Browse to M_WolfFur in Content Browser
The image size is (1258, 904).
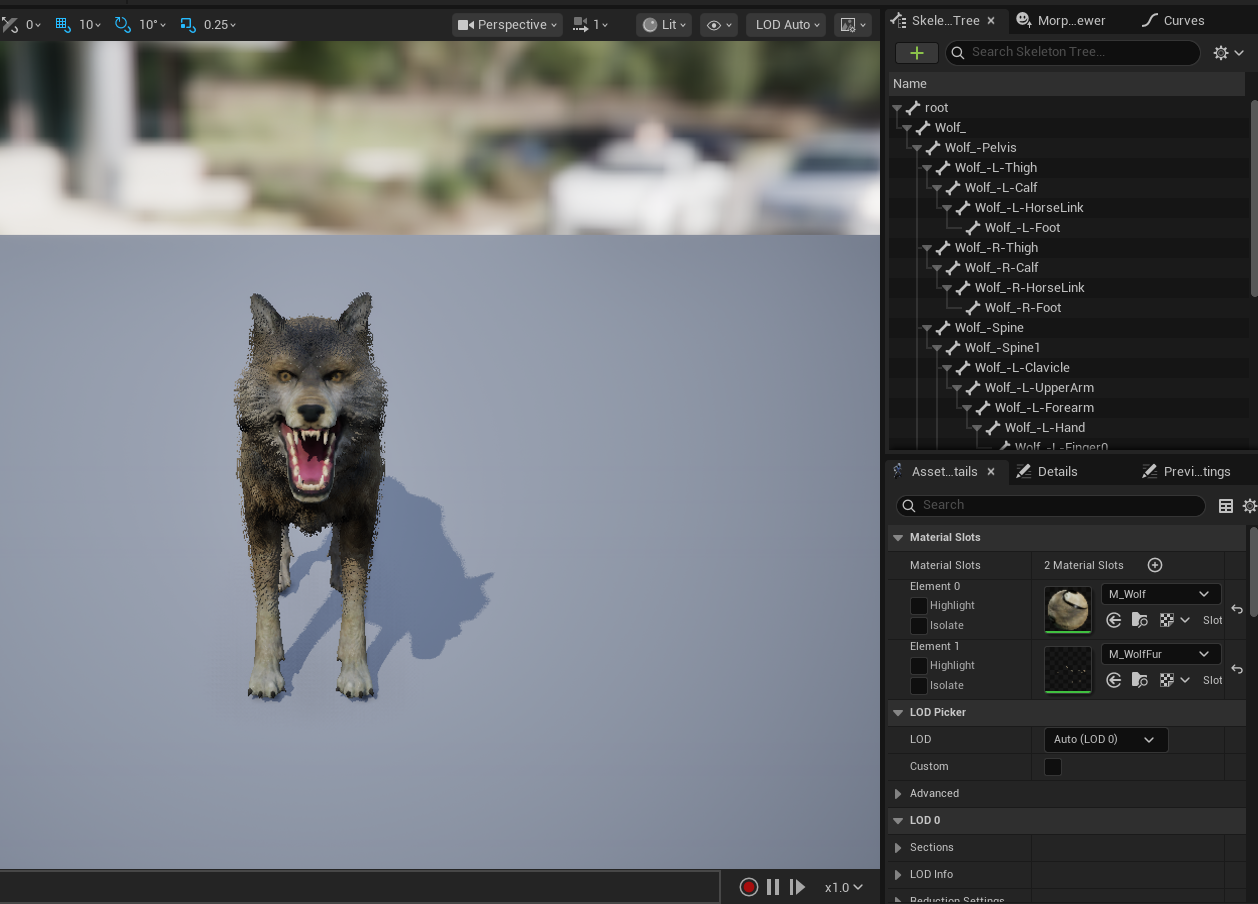point(1140,681)
